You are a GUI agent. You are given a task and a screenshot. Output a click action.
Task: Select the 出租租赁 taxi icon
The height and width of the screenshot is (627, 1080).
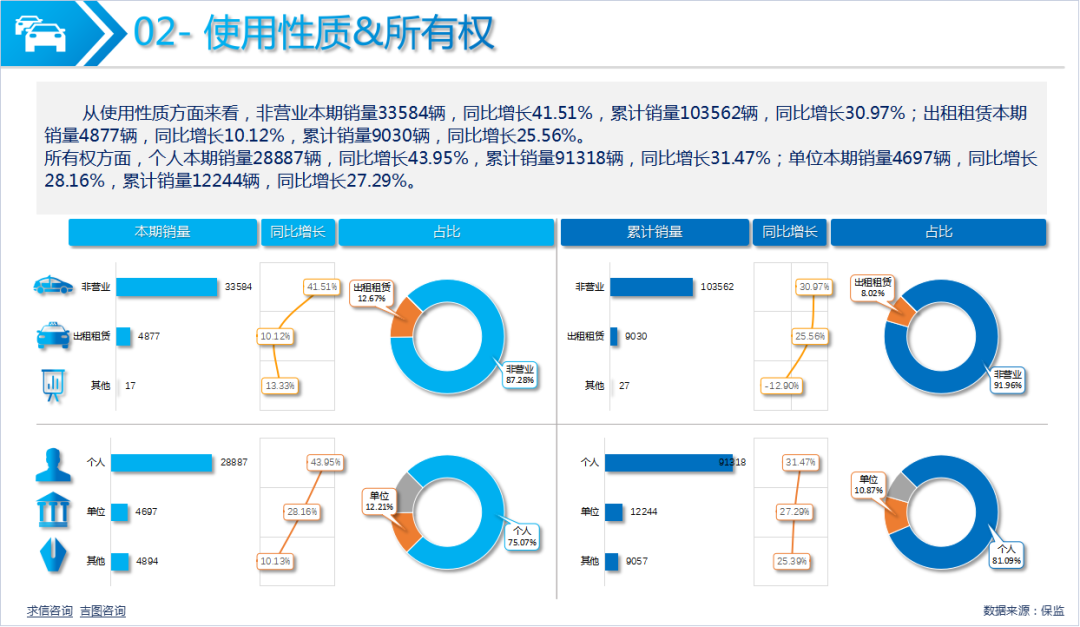(53, 336)
